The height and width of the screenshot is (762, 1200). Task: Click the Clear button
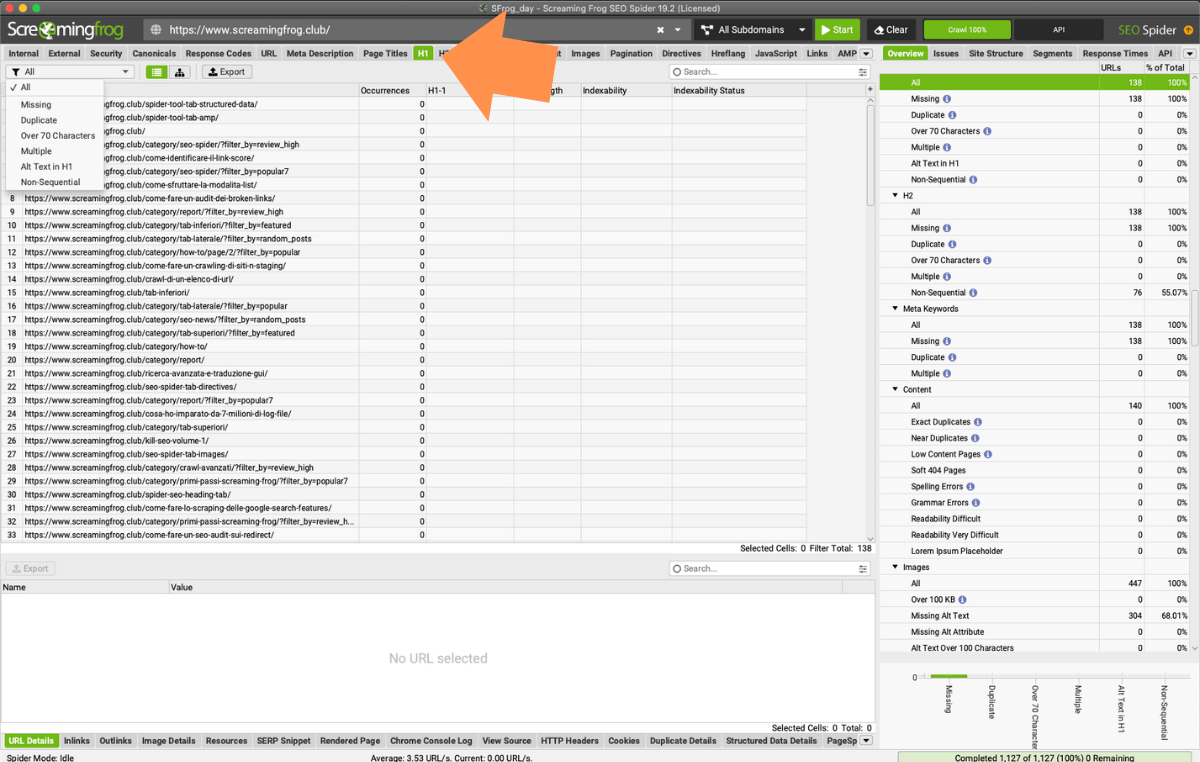pos(890,30)
